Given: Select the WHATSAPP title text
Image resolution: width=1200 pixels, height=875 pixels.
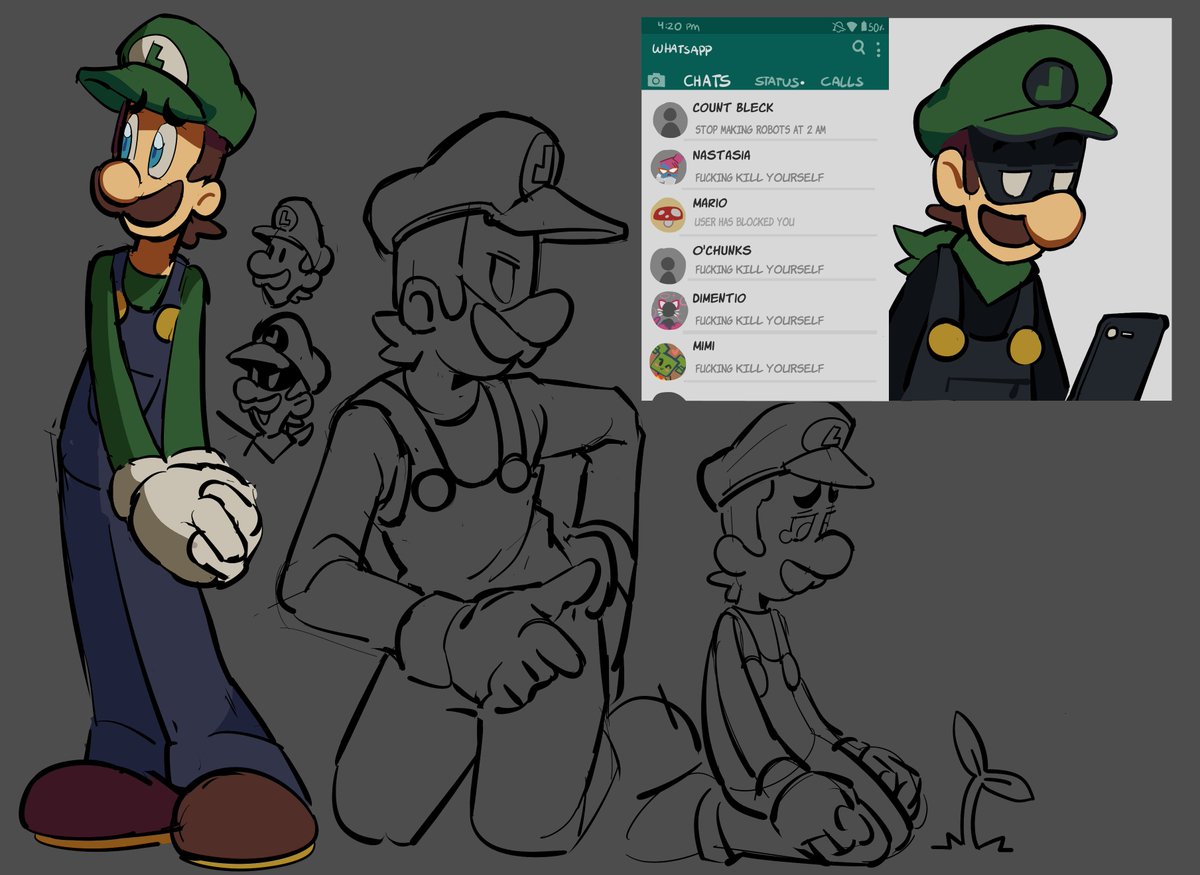Looking at the screenshot, I should 682,48.
